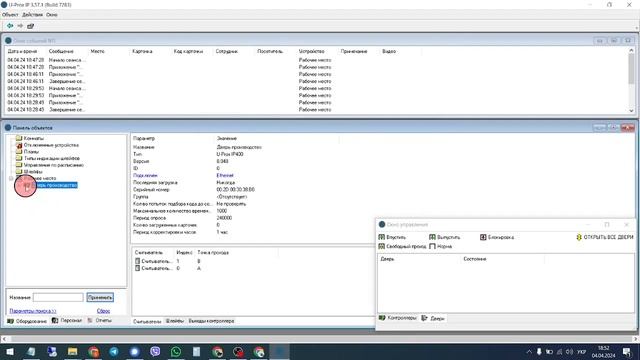Click events list scrollbar up arrow
The image size is (640, 360).
[x=631, y=50]
